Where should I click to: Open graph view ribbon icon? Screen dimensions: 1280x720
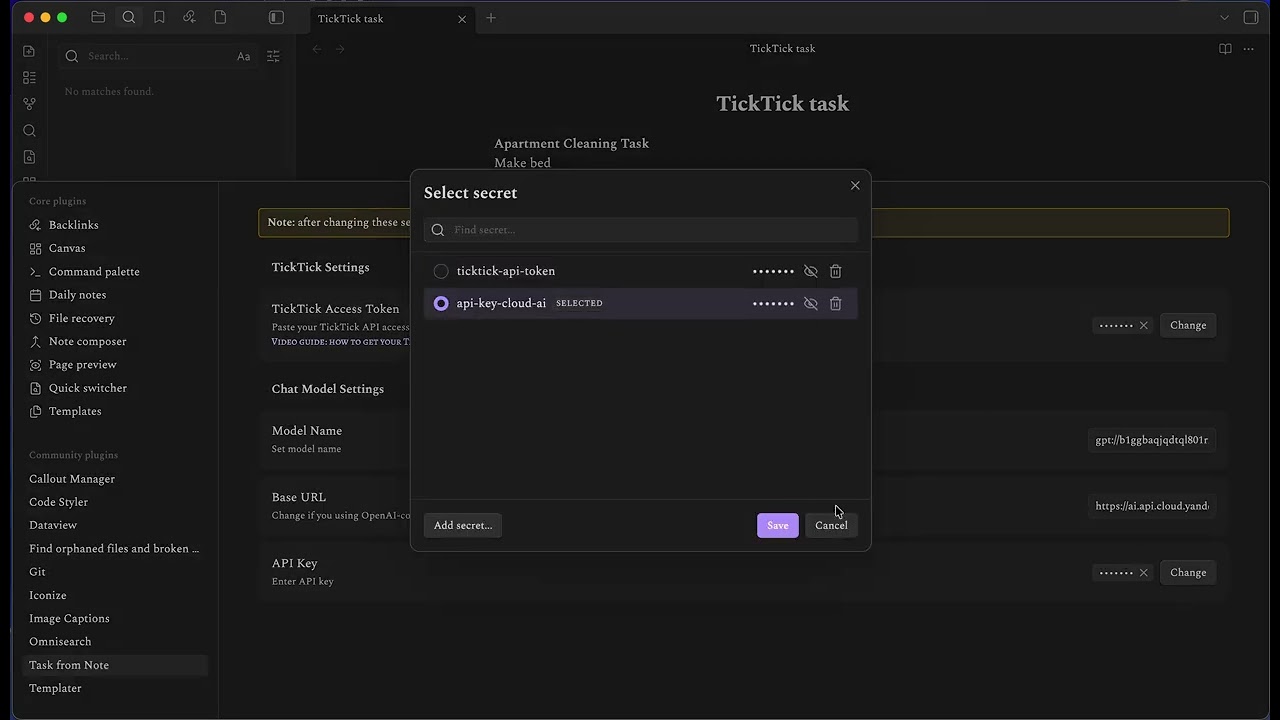click(x=29, y=103)
